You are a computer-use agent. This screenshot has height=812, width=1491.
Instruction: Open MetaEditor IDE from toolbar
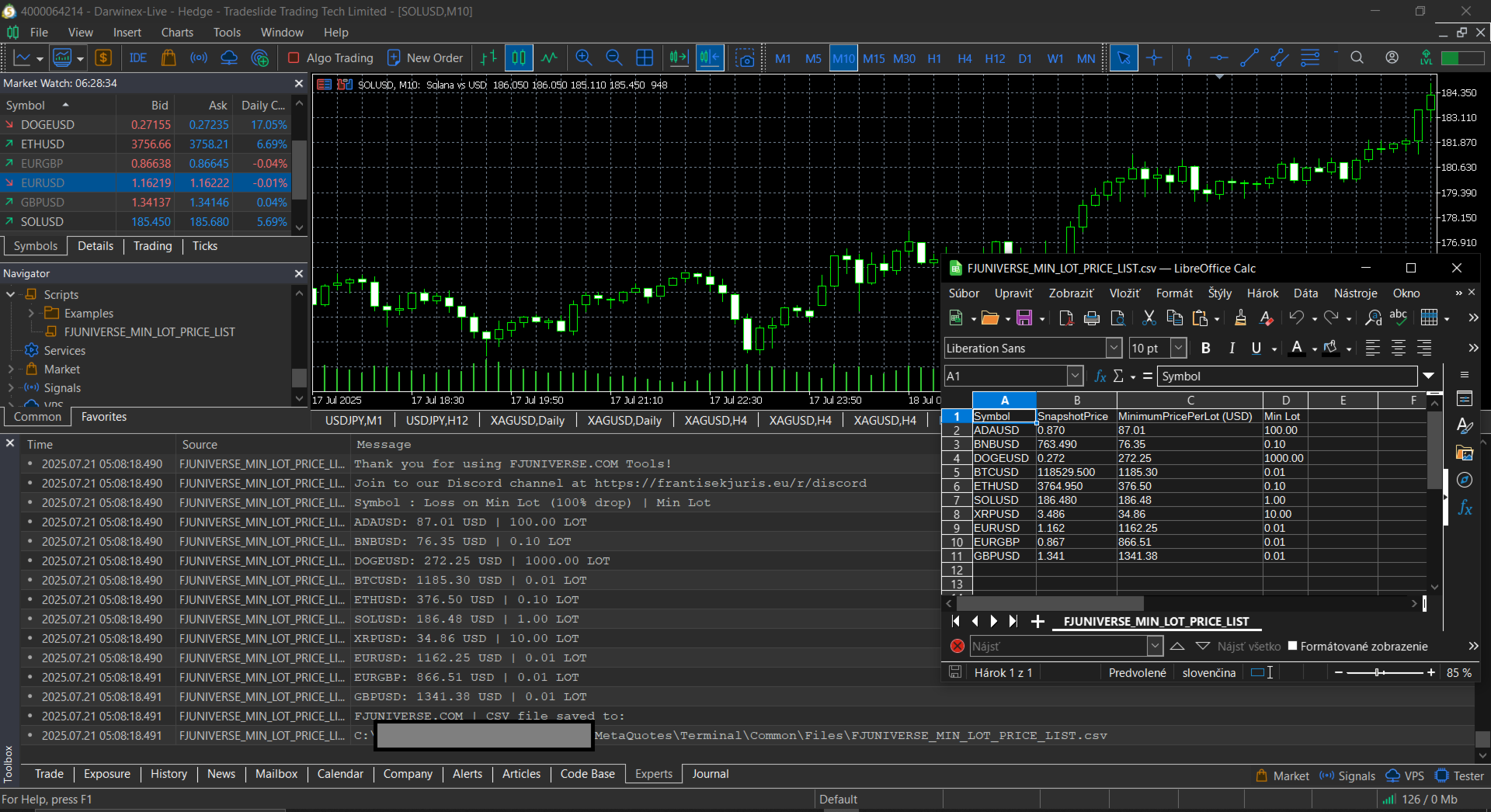pyautogui.click(x=138, y=58)
